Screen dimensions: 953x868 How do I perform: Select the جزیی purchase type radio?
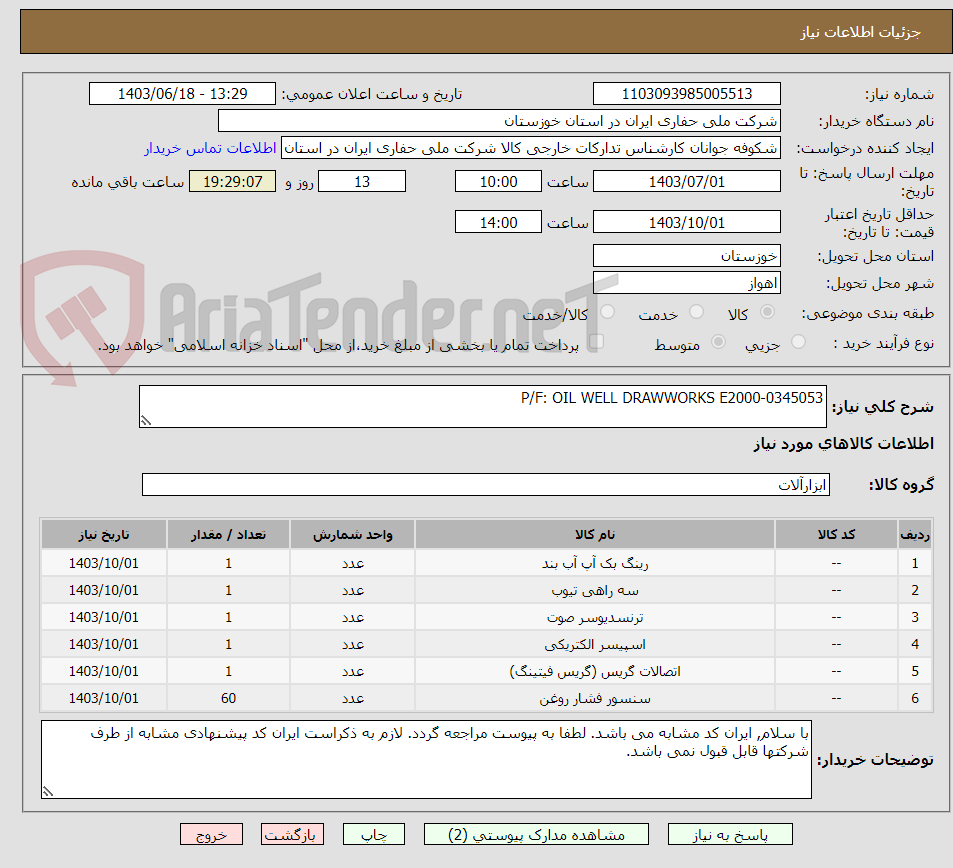click(798, 342)
